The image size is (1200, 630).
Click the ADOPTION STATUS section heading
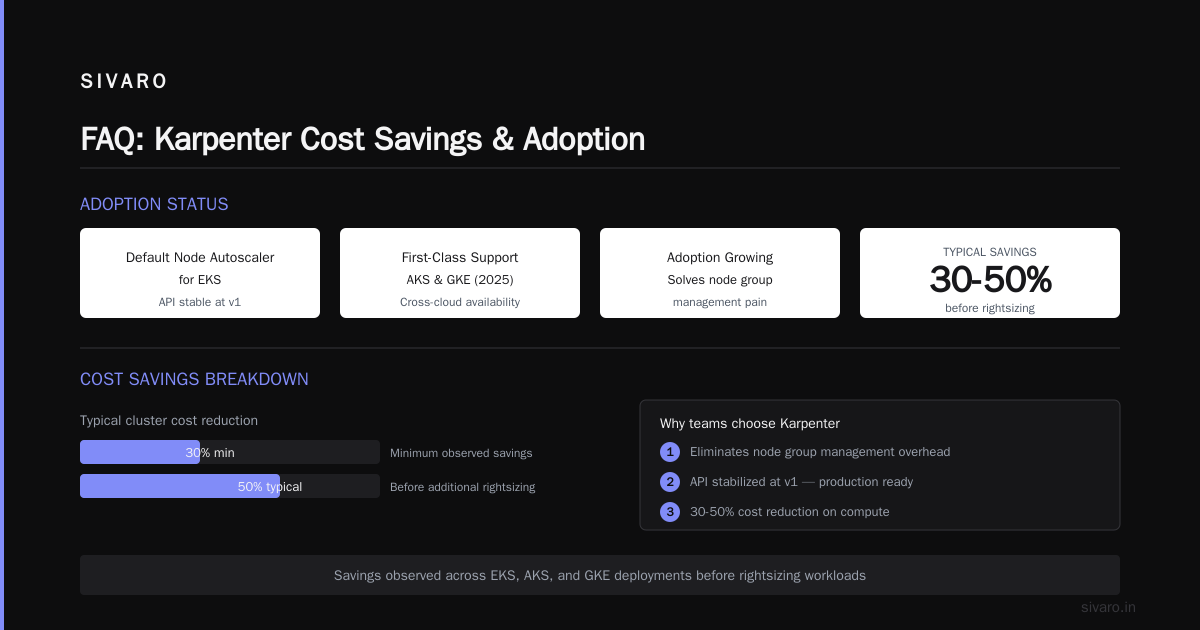154,204
